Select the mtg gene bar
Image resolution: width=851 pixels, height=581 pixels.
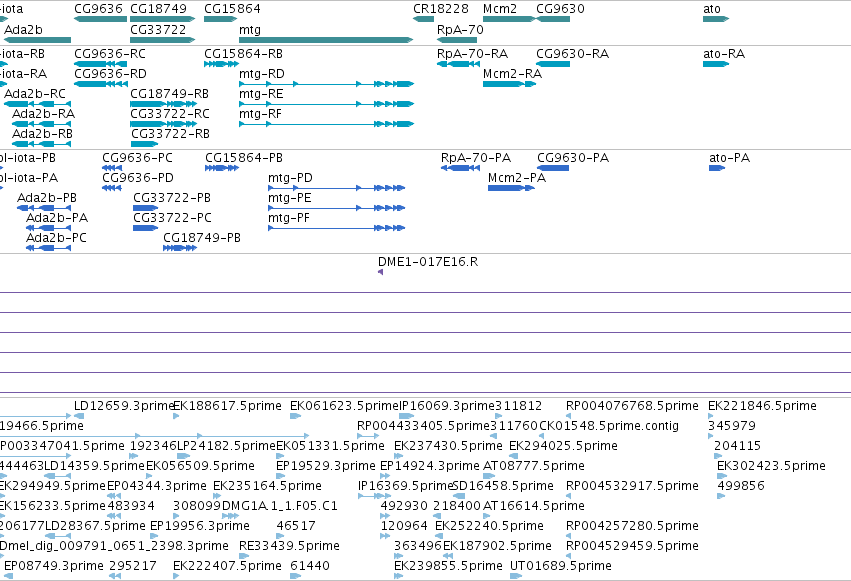(326, 40)
